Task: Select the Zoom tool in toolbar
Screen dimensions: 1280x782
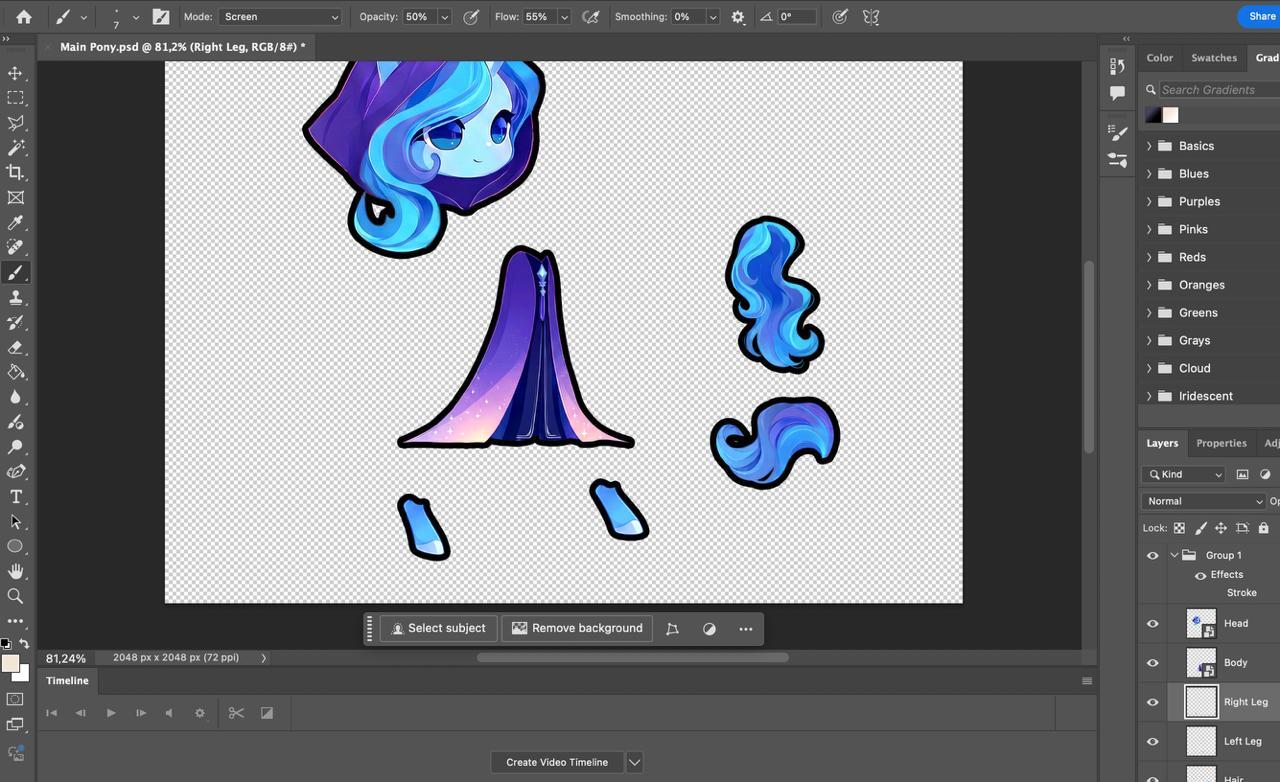Action: coord(16,596)
